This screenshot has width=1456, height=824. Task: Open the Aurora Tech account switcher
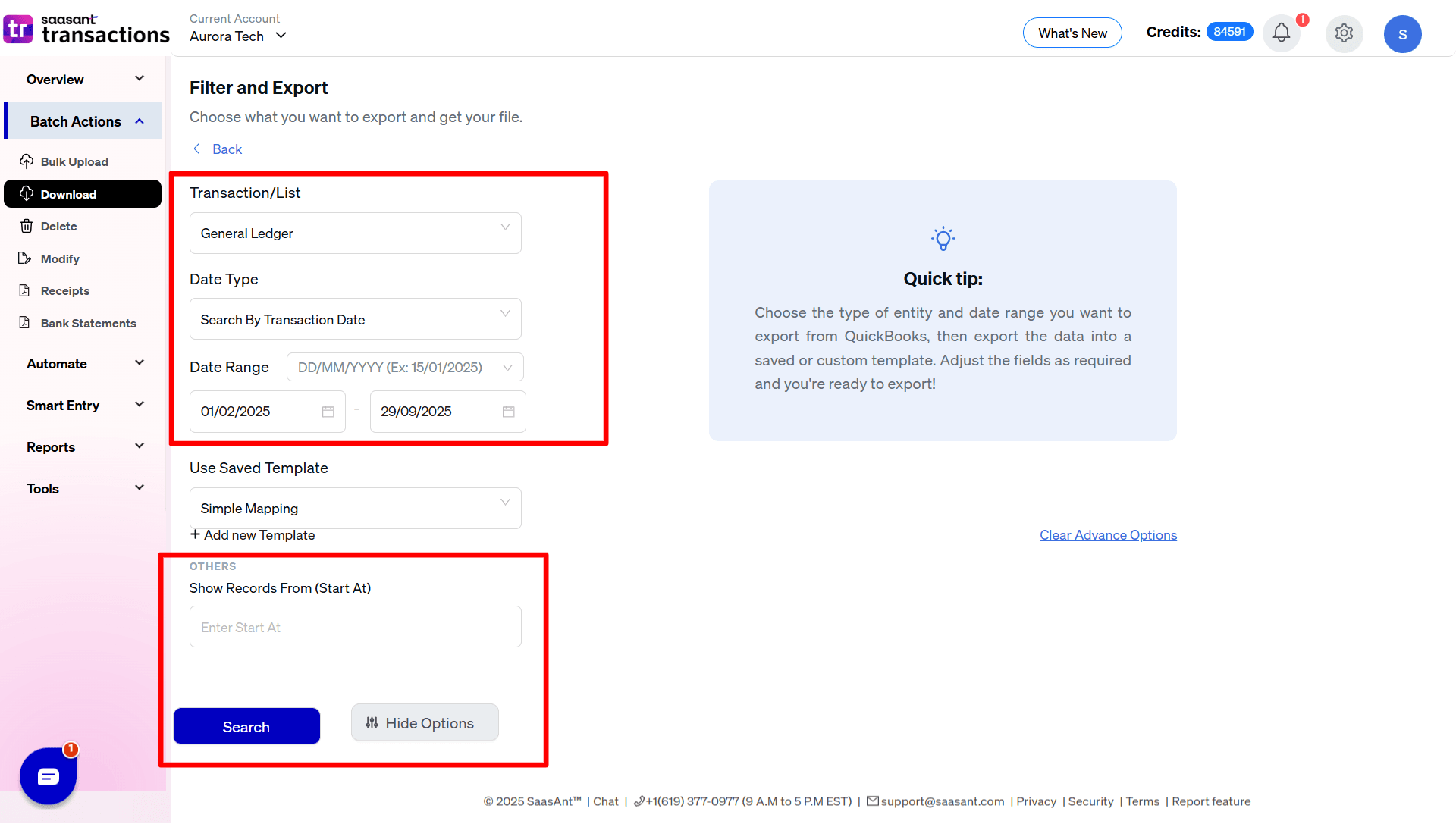tap(237, 36)
